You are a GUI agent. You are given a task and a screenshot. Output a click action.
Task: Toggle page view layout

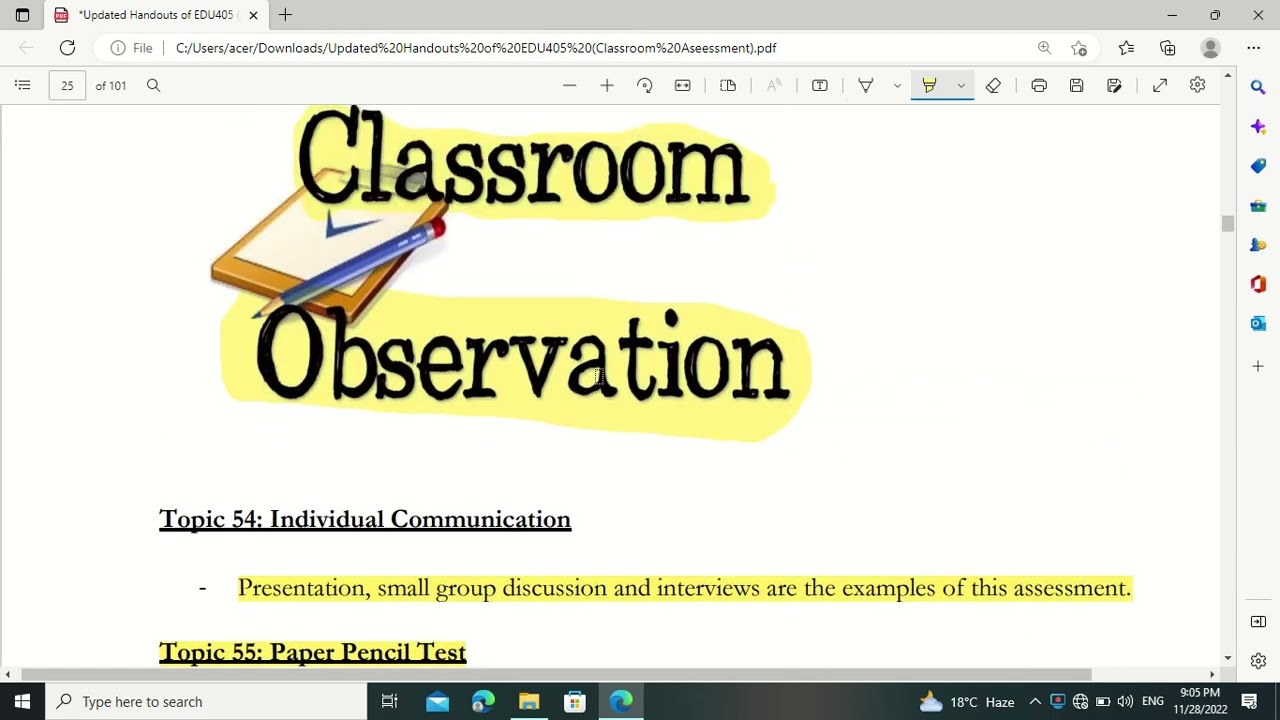click(728, 85)
